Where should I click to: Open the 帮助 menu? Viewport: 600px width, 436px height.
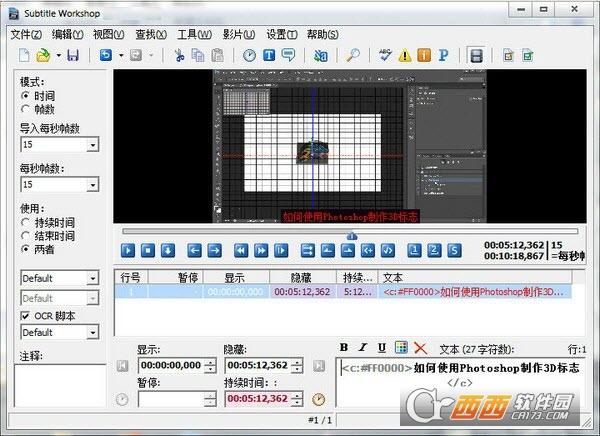point(323,34)
